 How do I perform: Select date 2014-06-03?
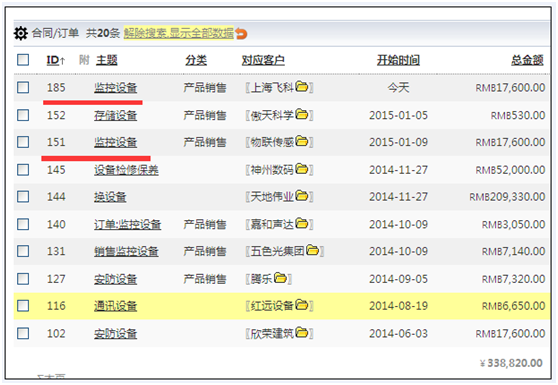coord(398,334)
